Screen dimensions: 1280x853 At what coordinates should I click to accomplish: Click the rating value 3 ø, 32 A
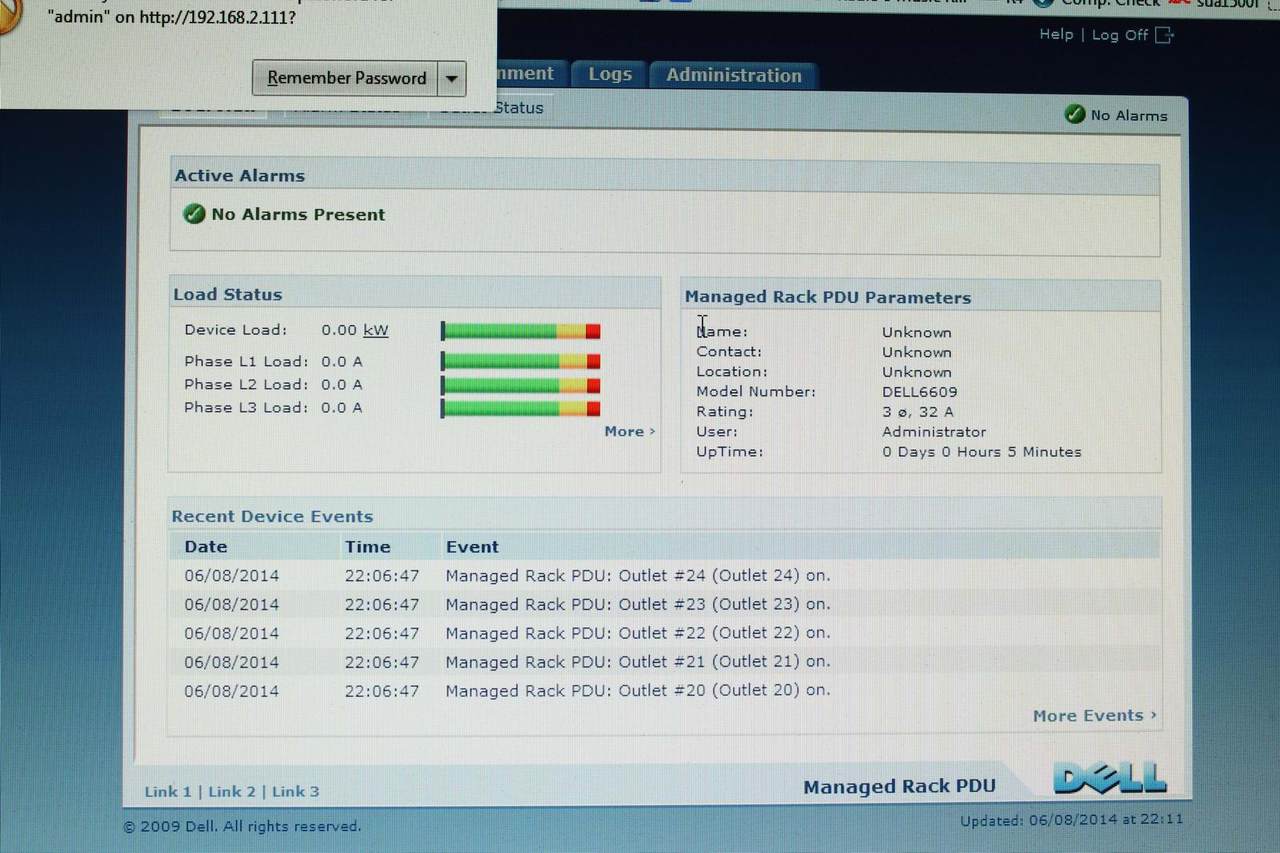[x=918, y=412]
